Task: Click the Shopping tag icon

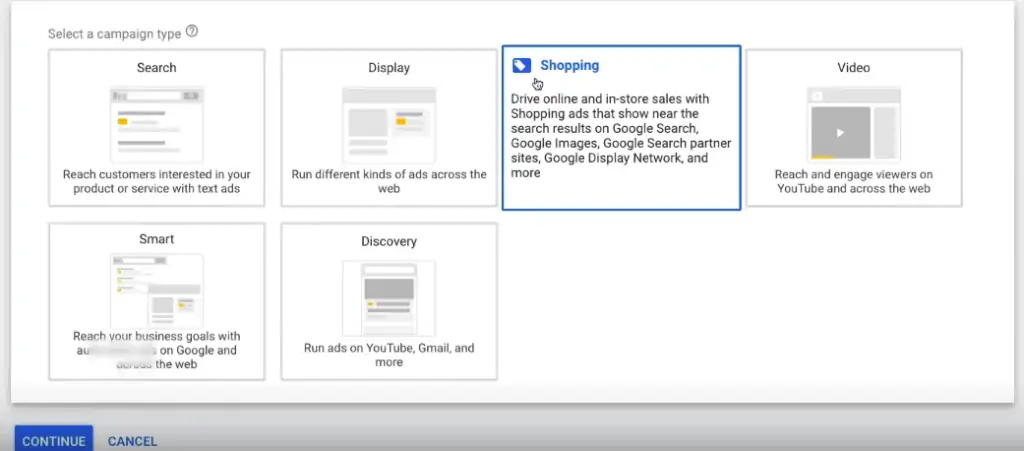Action: point(521,65)
